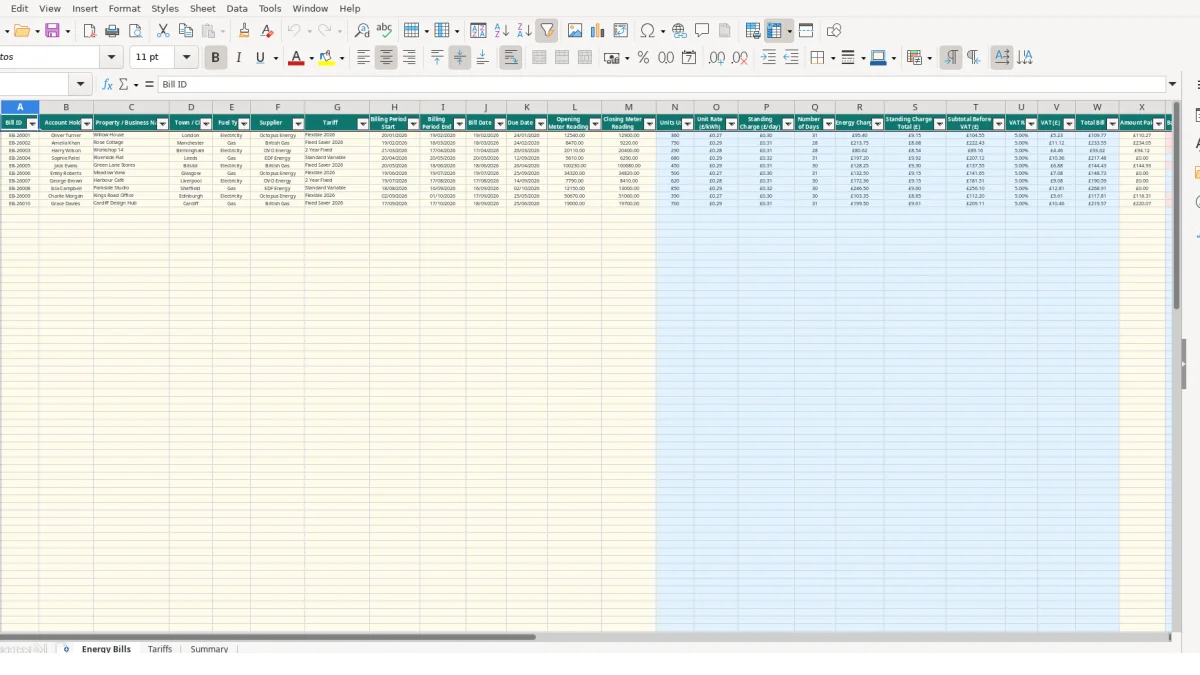Add a decimal place
The image size is (1200, 675).
point(717,58)
